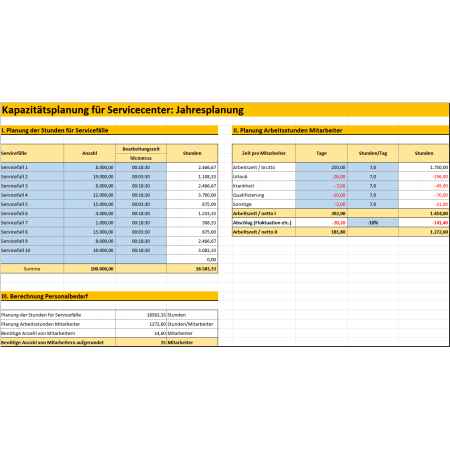Click Stunden value '1.750,00' for Arbeitszeit brutto
The width and height of the screenshot is (450, 450).
(x=424, y=167)
